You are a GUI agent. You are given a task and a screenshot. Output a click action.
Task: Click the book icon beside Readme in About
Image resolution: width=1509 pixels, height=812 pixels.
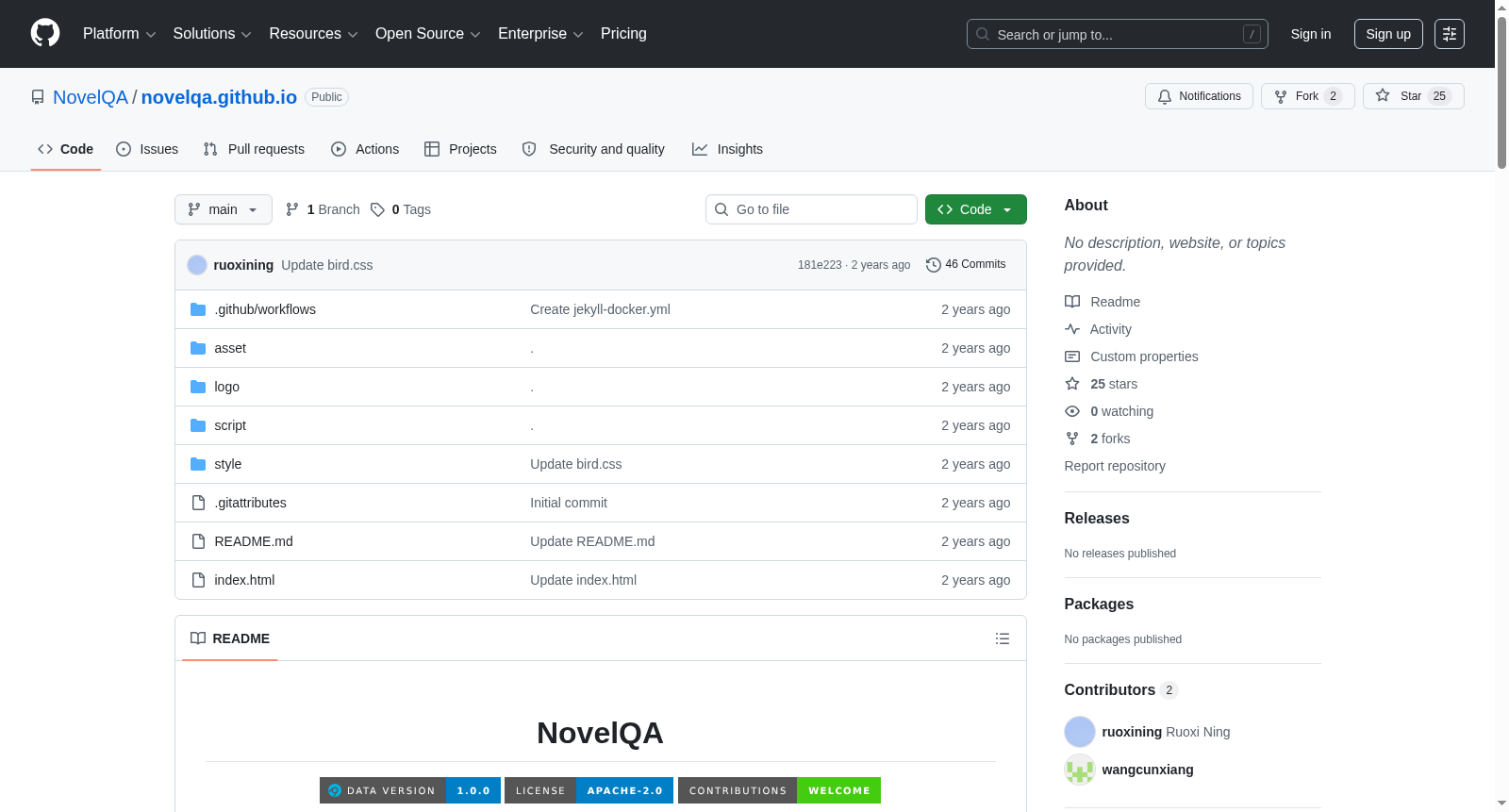coord(1072,302)
